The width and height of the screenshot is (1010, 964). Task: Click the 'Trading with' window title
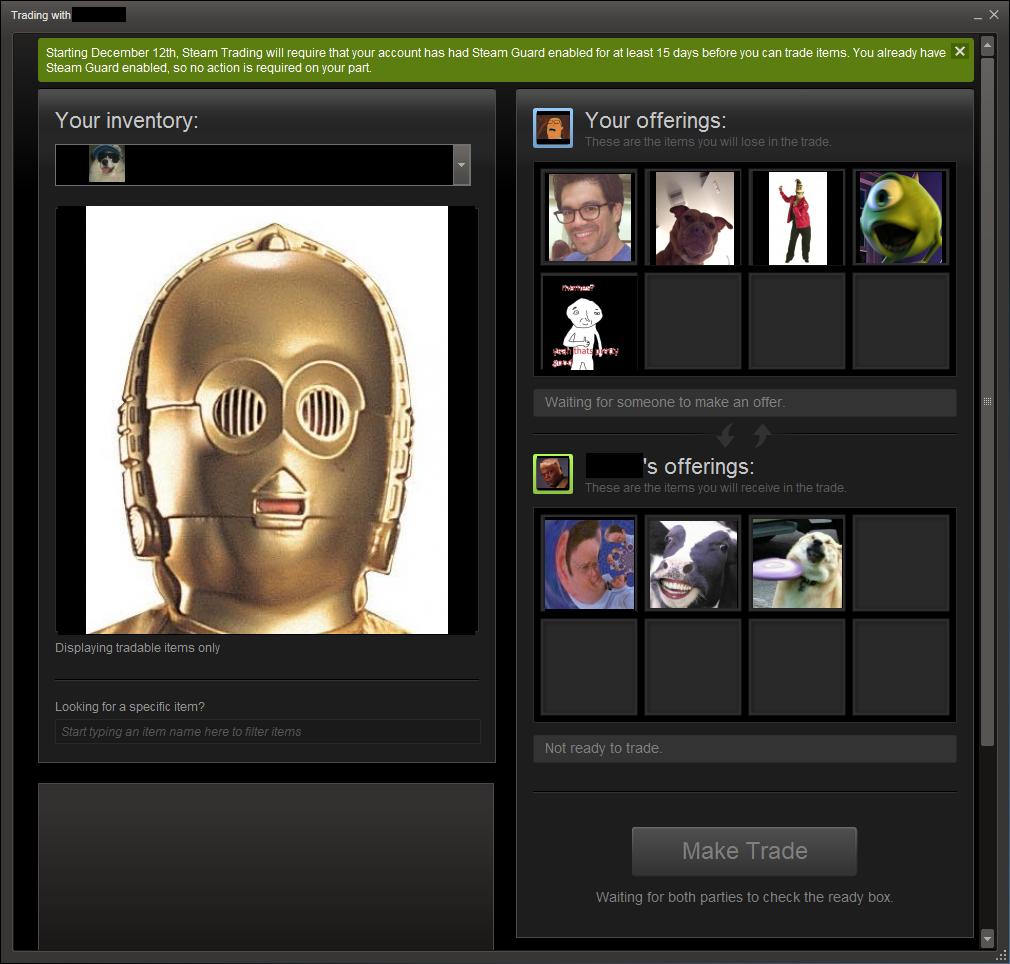pos(41,15)
